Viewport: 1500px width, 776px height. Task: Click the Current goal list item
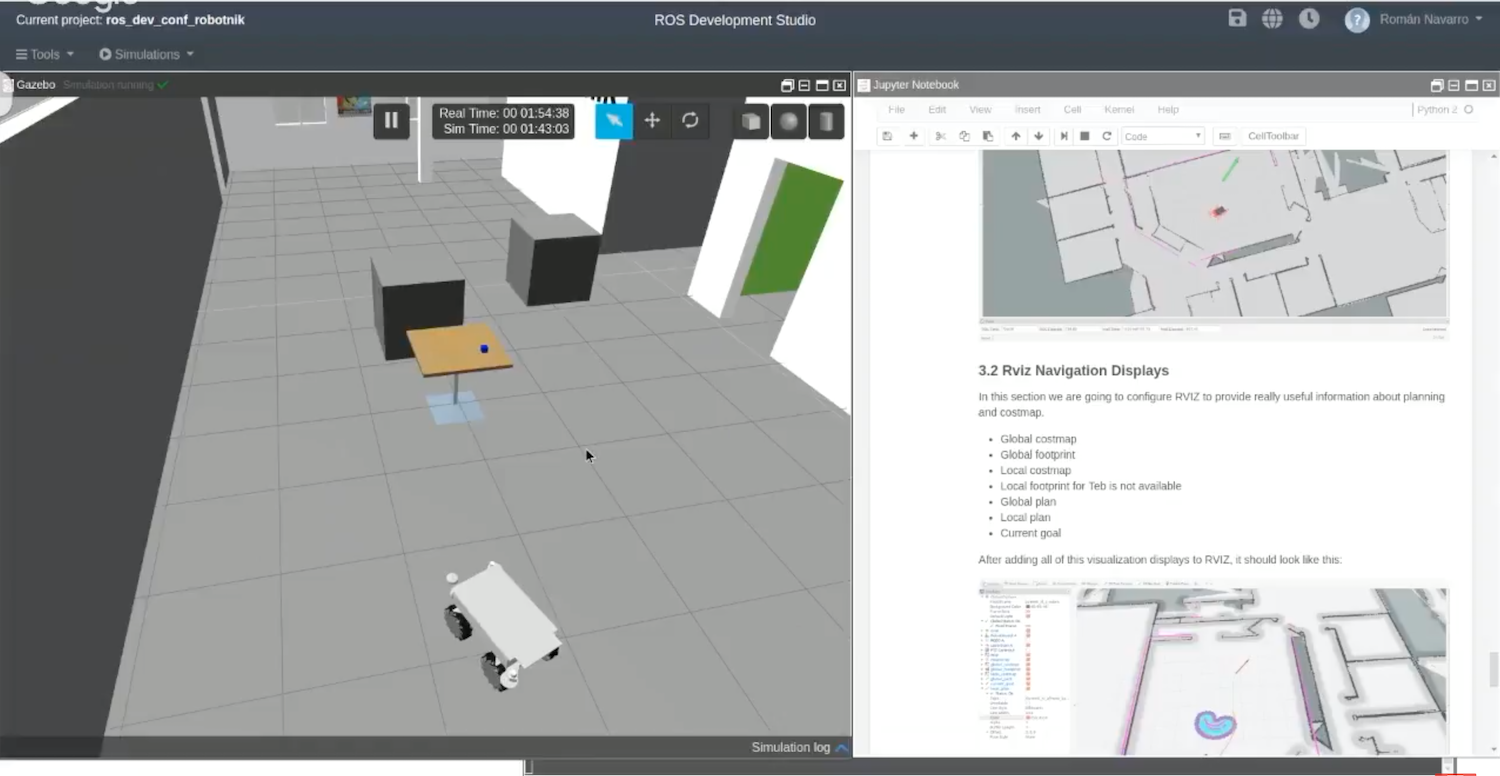[1030, 533]
